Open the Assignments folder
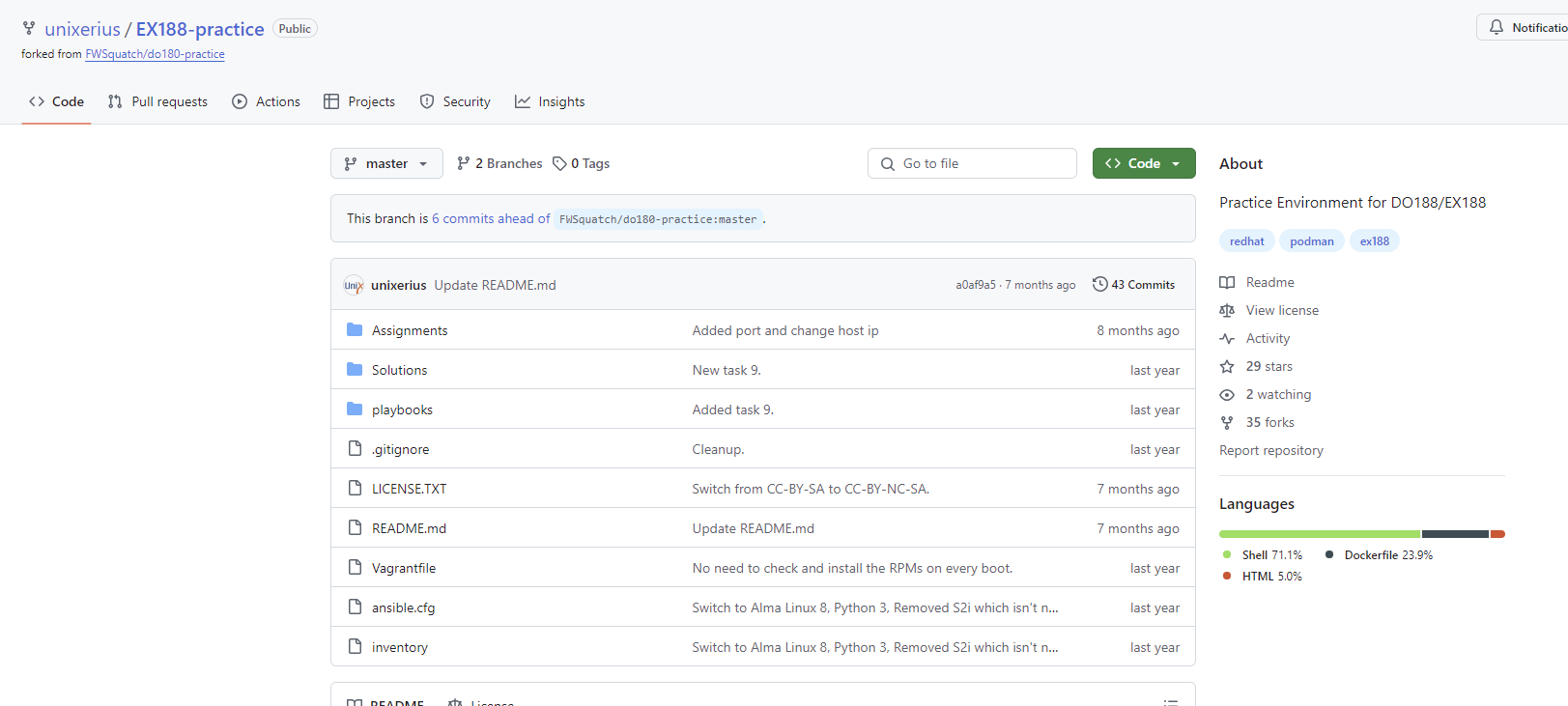 pos(410,330)
